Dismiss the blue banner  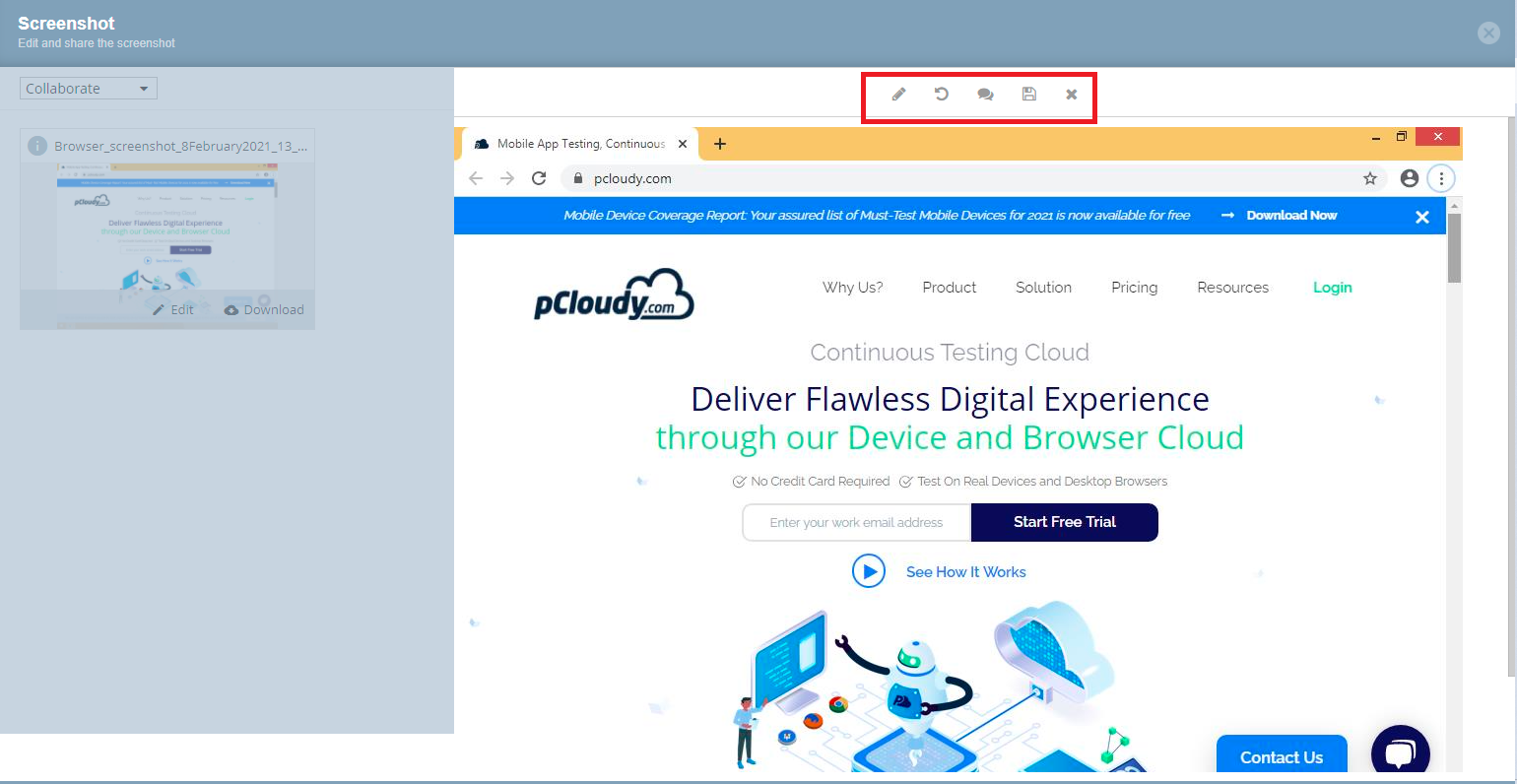pos(1422,217)
